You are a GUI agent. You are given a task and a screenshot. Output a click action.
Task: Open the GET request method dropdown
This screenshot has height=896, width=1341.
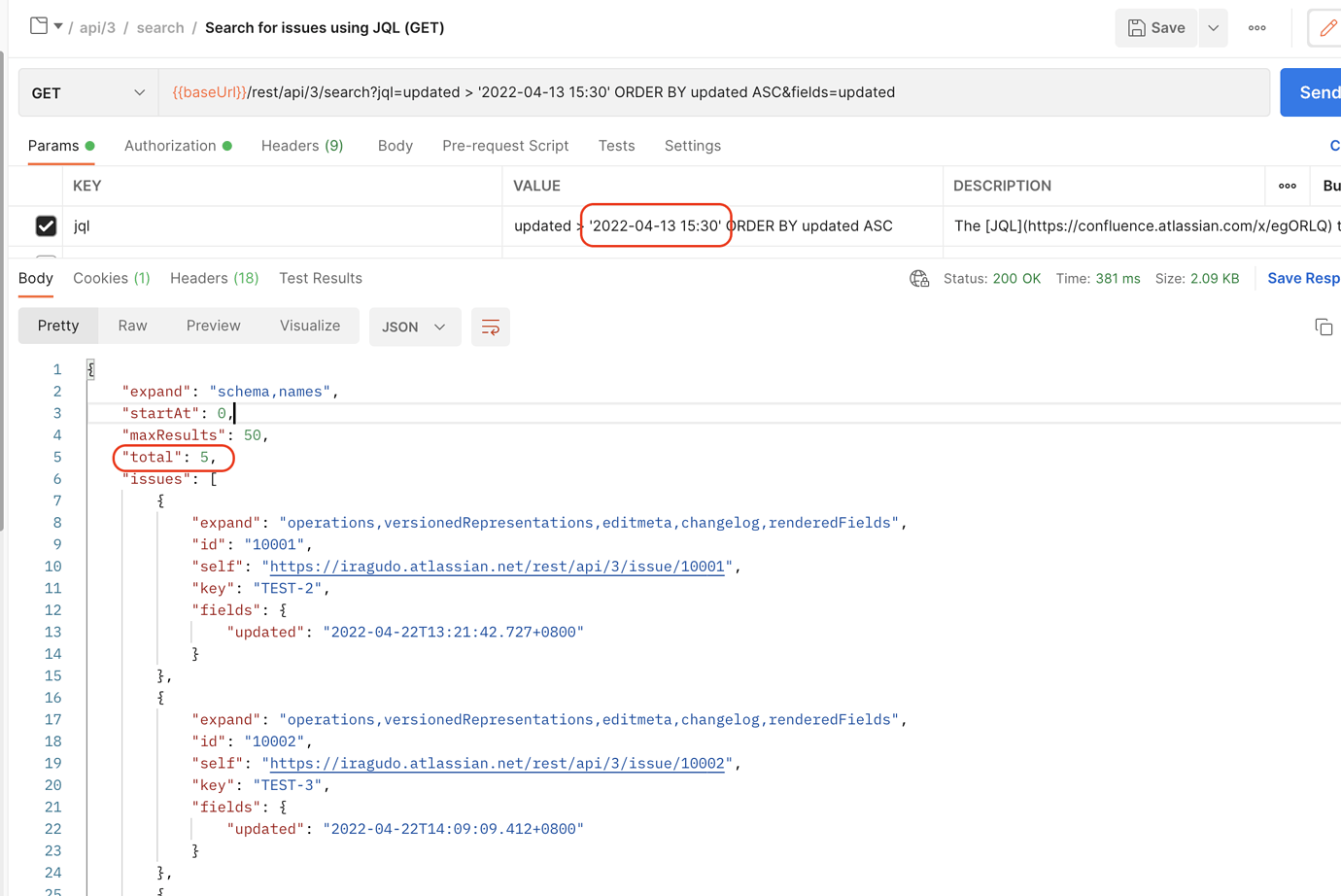tap(87, 92)
